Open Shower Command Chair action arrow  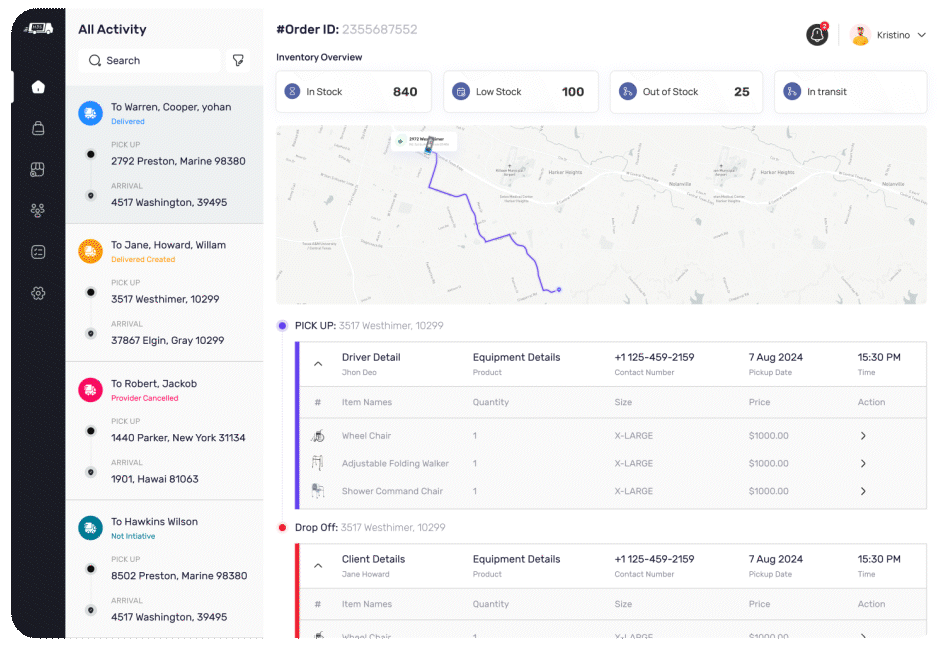863,491
